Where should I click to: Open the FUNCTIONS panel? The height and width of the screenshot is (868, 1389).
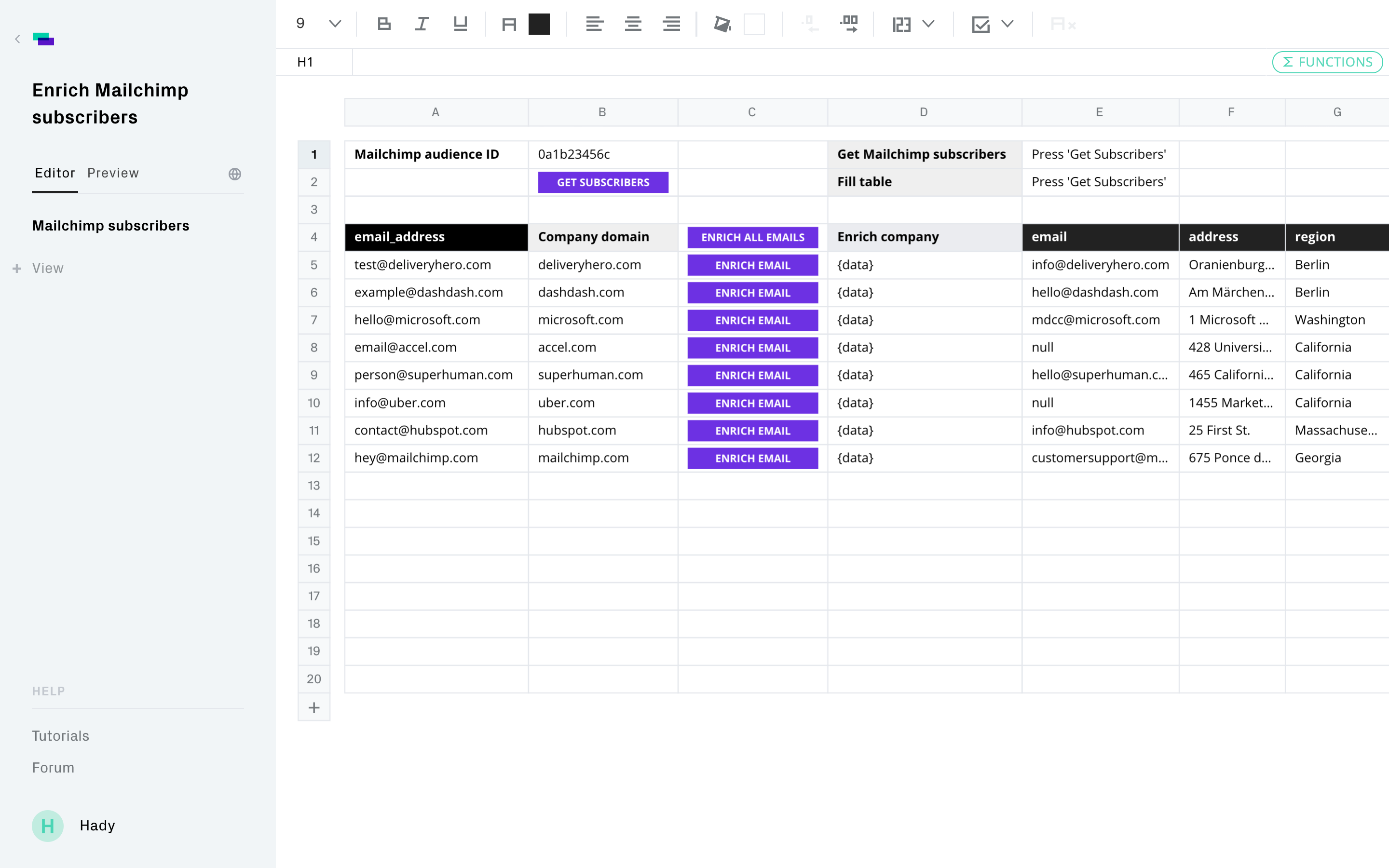tap(1326, 62)
